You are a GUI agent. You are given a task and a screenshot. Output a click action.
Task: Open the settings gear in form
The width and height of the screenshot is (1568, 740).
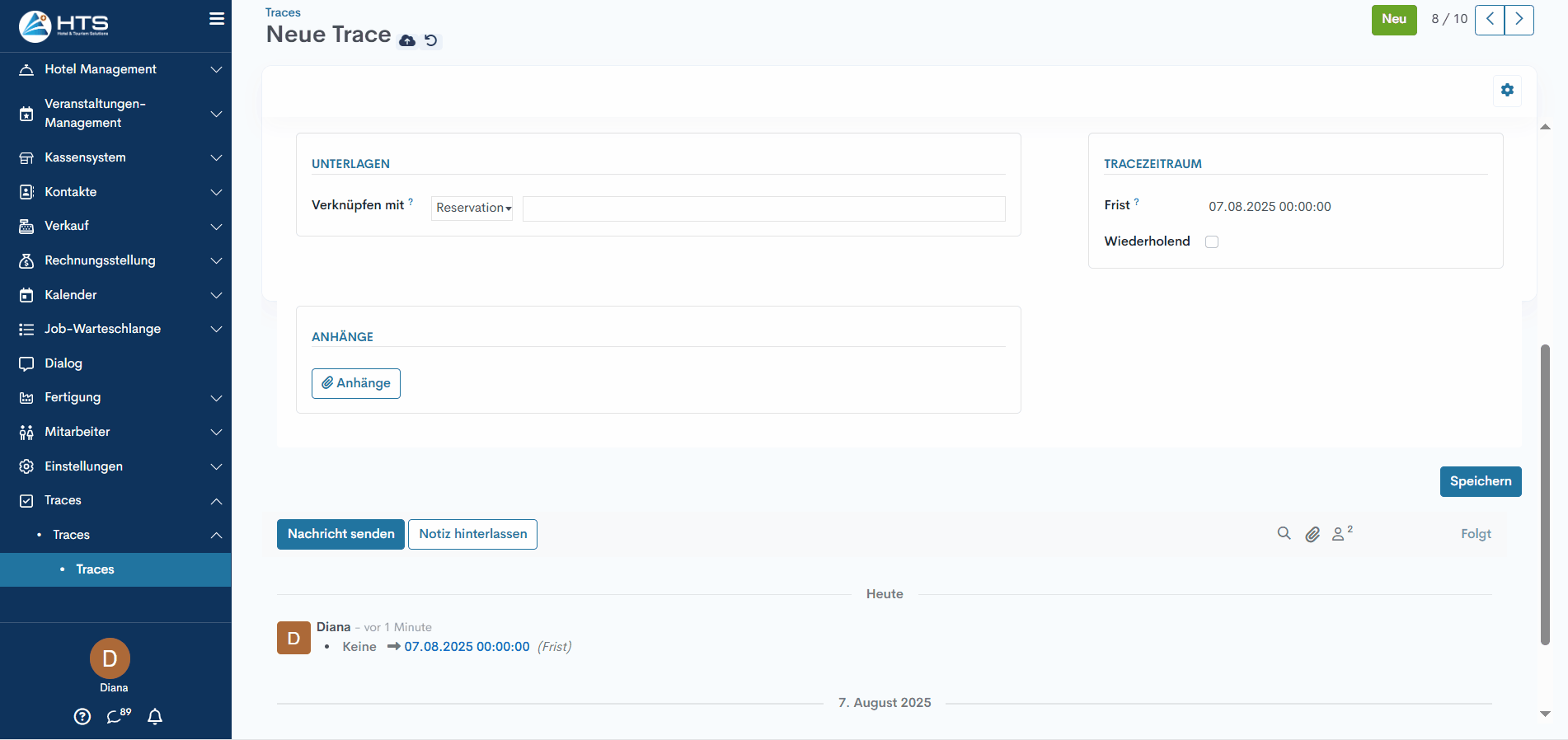click(x=1507, y=91)
